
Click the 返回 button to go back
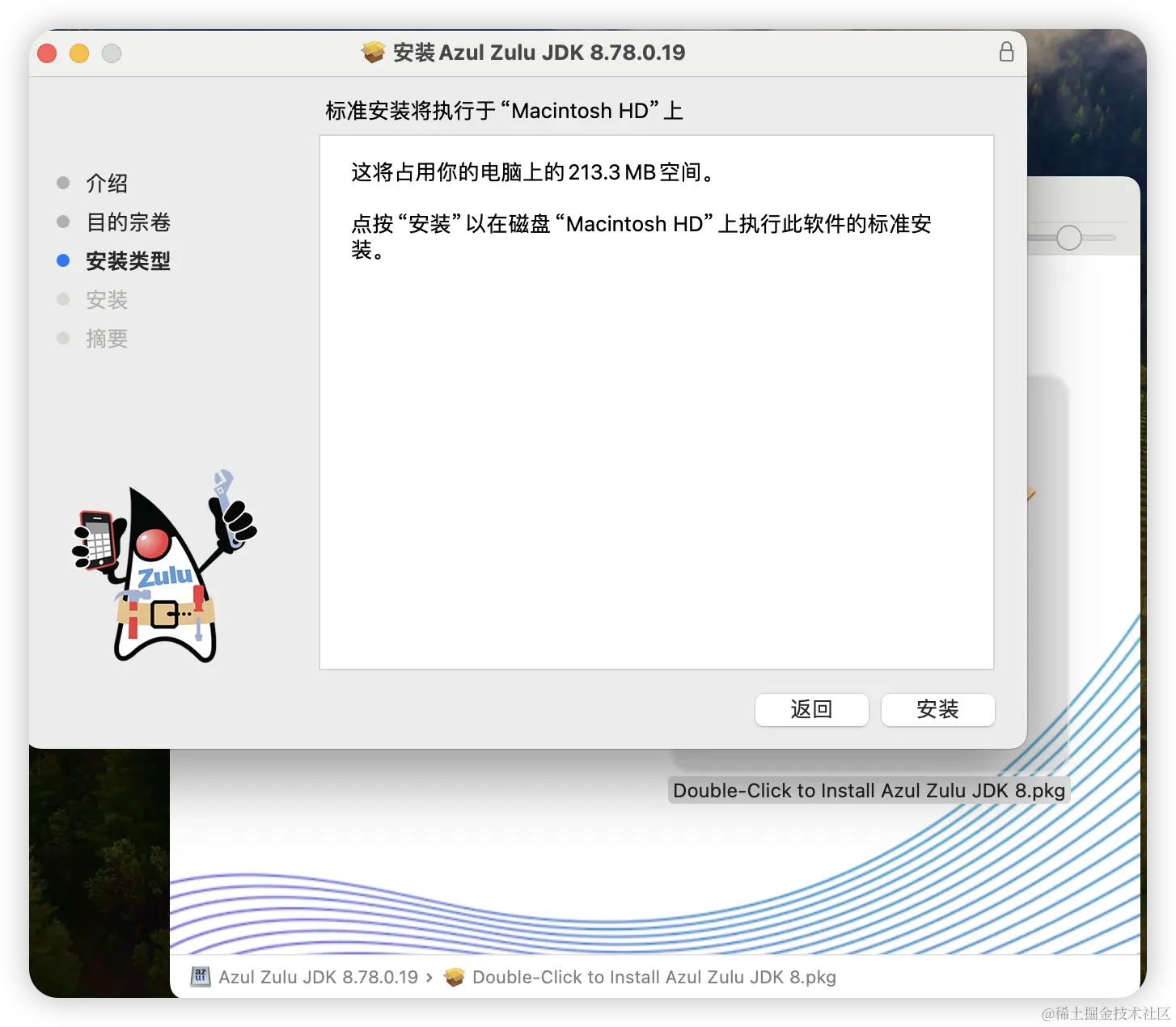coord(811,709)
